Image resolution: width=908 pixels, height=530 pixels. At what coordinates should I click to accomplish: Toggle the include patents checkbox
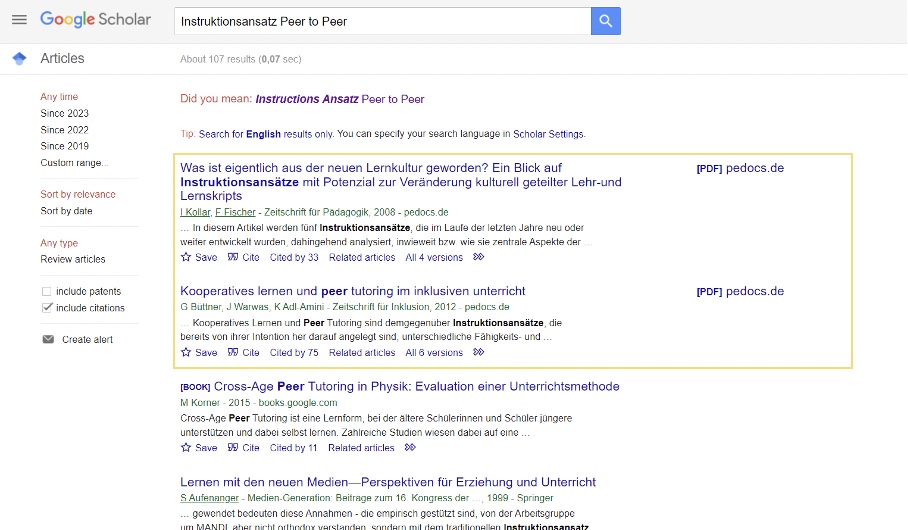click(47, 291)
